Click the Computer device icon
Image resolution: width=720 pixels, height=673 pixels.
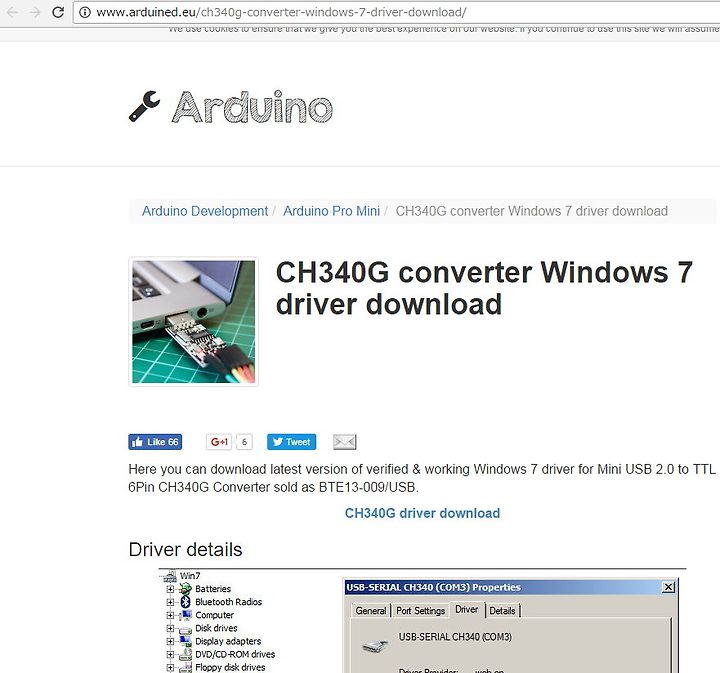click(186, 615)
